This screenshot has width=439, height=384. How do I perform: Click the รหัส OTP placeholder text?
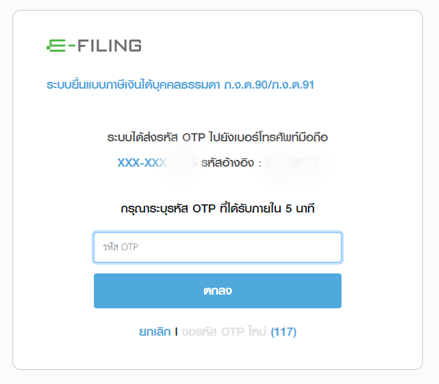(x=120, y=247)
